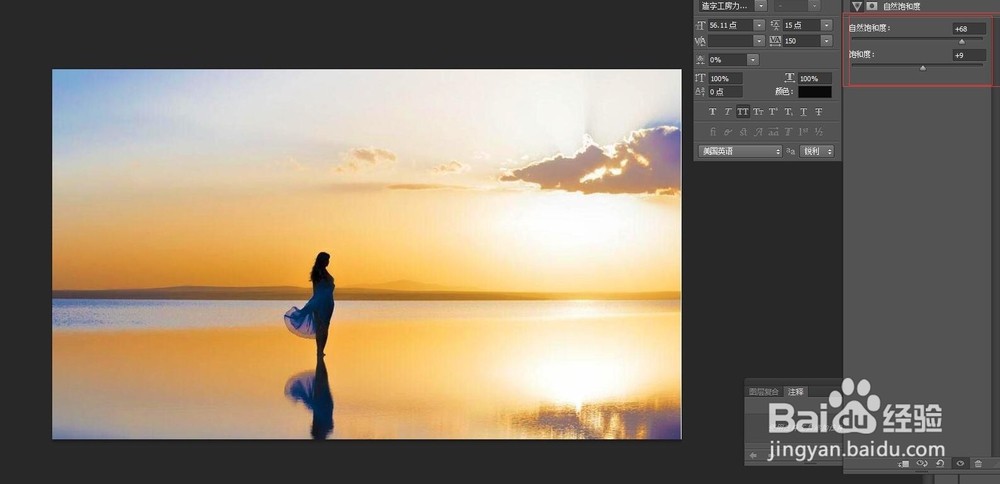The width and height of the screenshot is (1000, 484).
Task: Enable stylistic alternates (aa) OpenType option
Action: point(773,132)
